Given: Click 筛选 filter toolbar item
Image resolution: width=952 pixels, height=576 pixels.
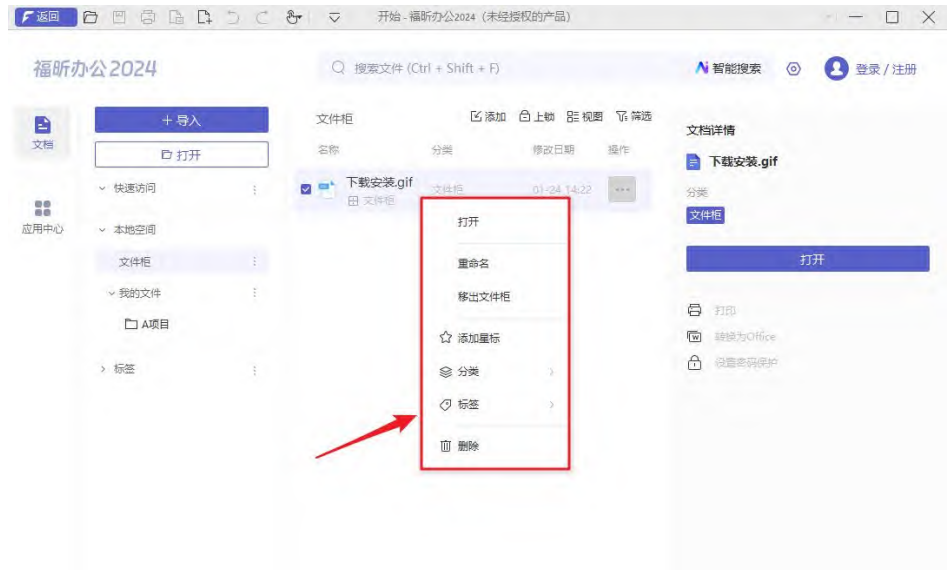Looking at the screenshot, I should [x=634, y=116].
